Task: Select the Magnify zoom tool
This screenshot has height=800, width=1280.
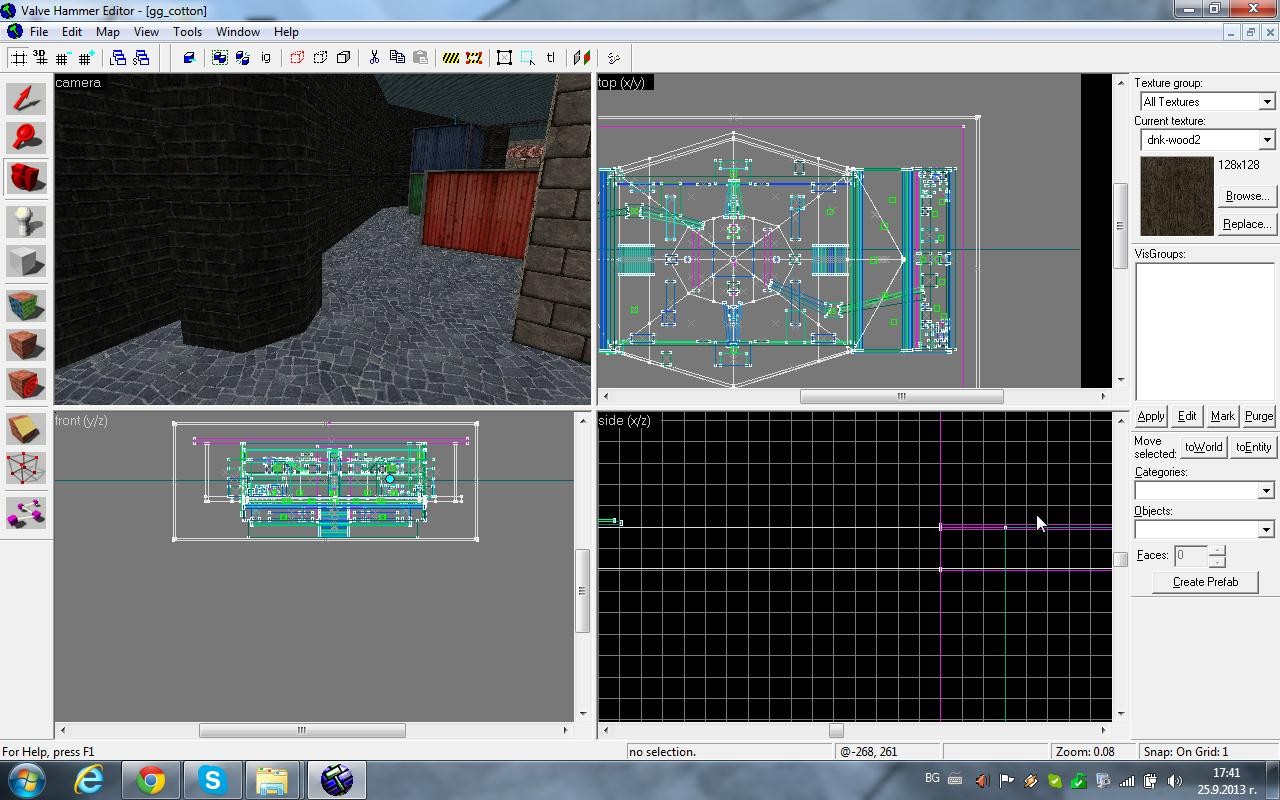Action: 26,138
